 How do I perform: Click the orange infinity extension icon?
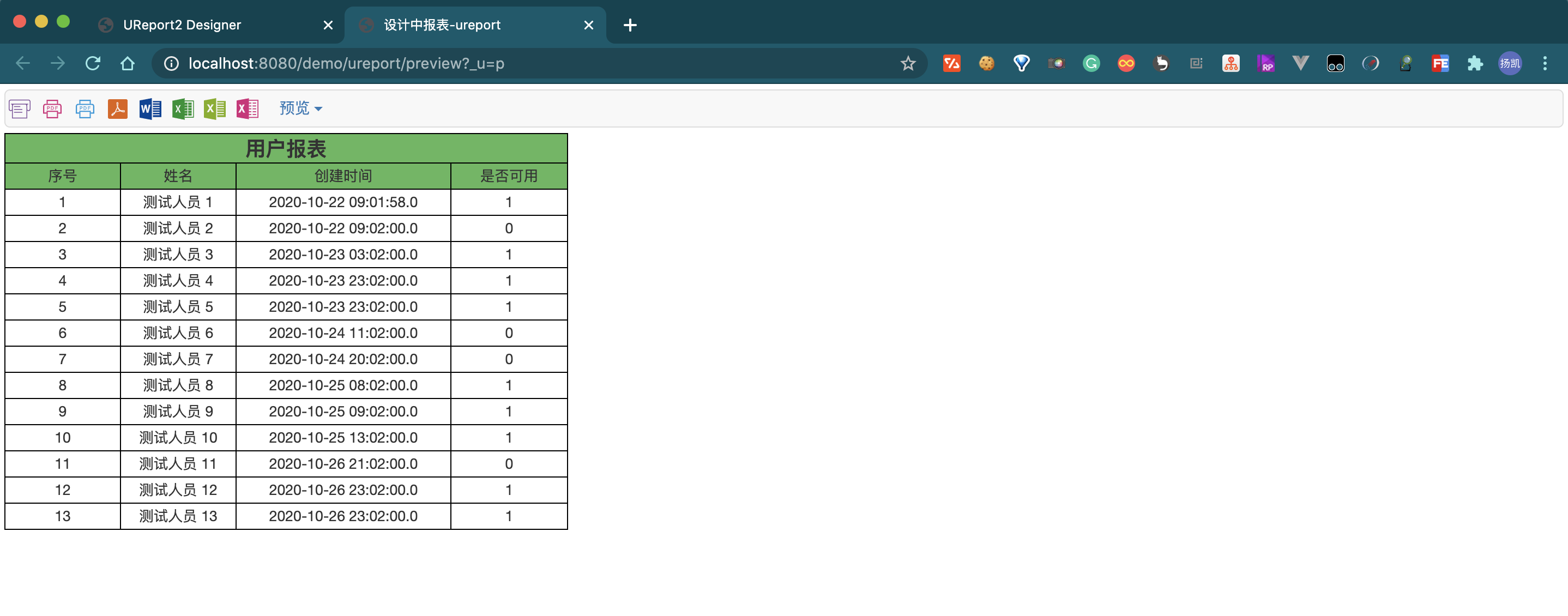coord(1126,63)
